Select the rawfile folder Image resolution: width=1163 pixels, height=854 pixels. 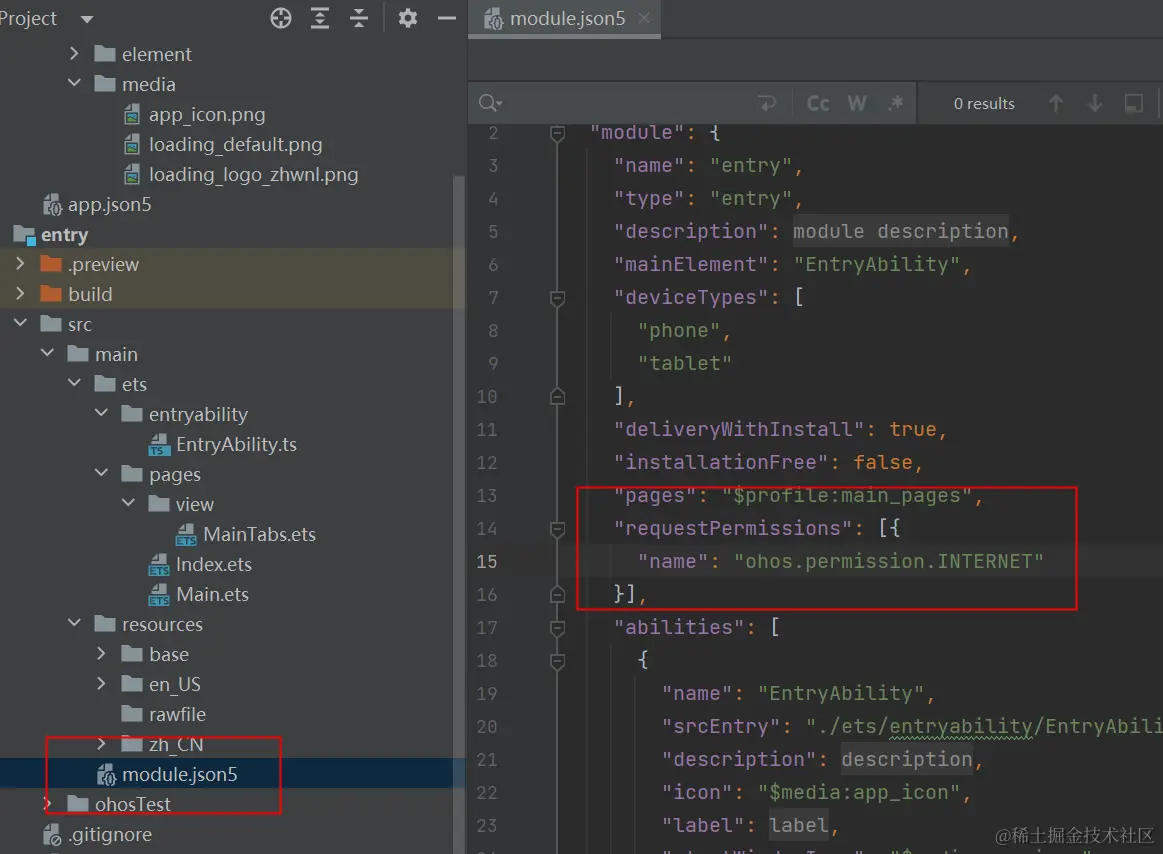click(x=177, y=714)
